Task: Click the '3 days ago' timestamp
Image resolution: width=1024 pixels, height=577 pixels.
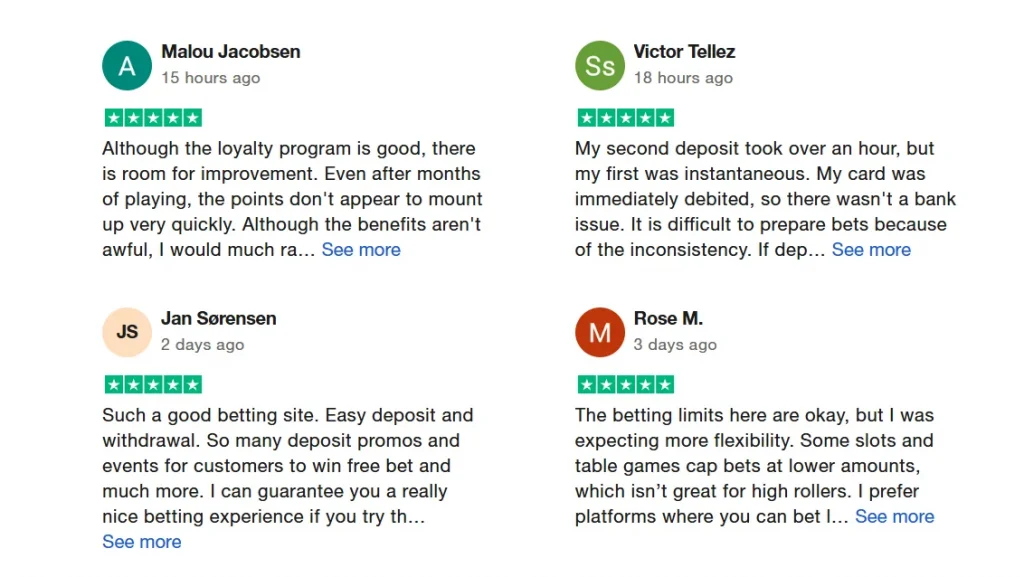Action: tap(675, 345)
